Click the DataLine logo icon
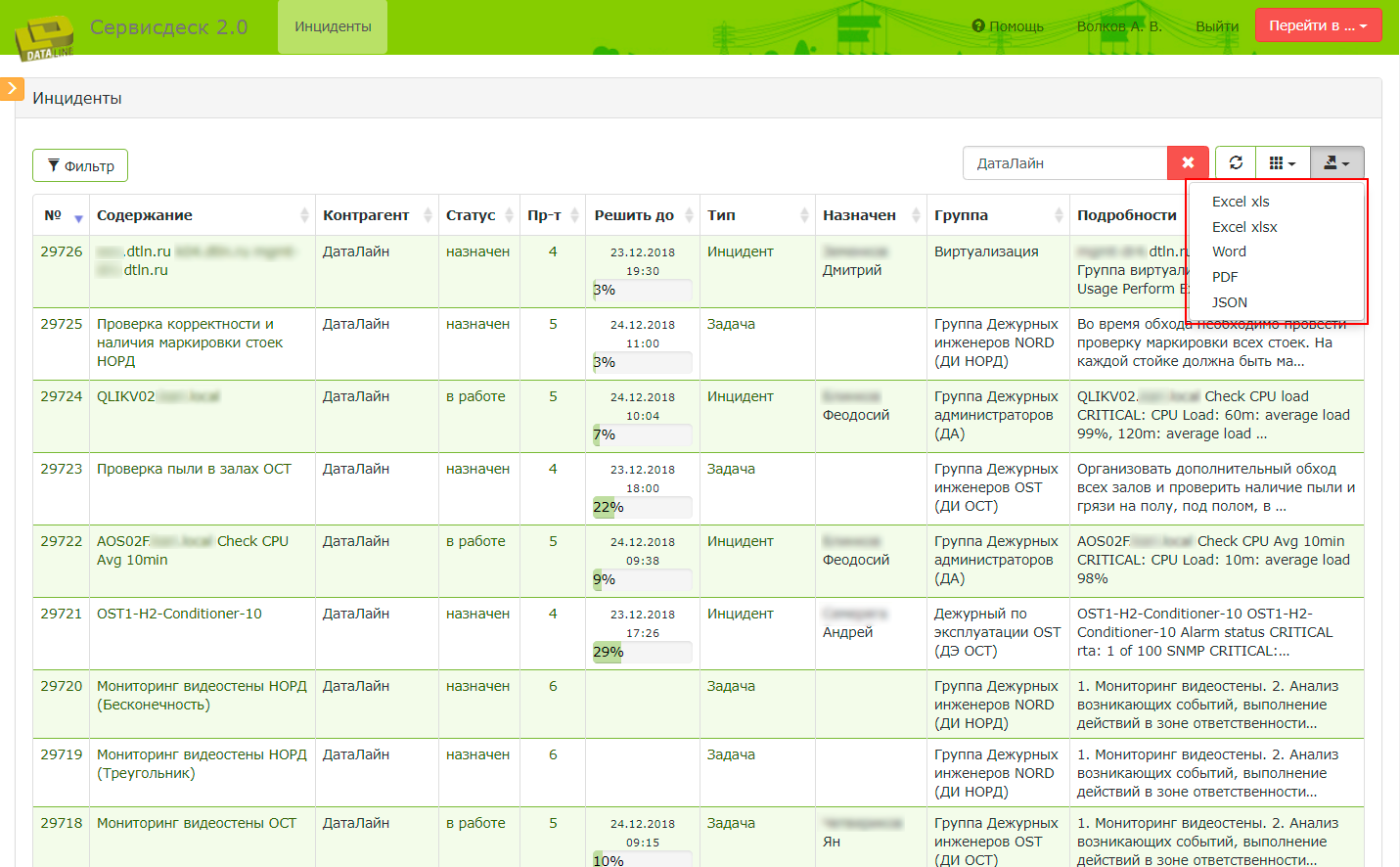Screen dimensions: 1400x867 [44, 38]
